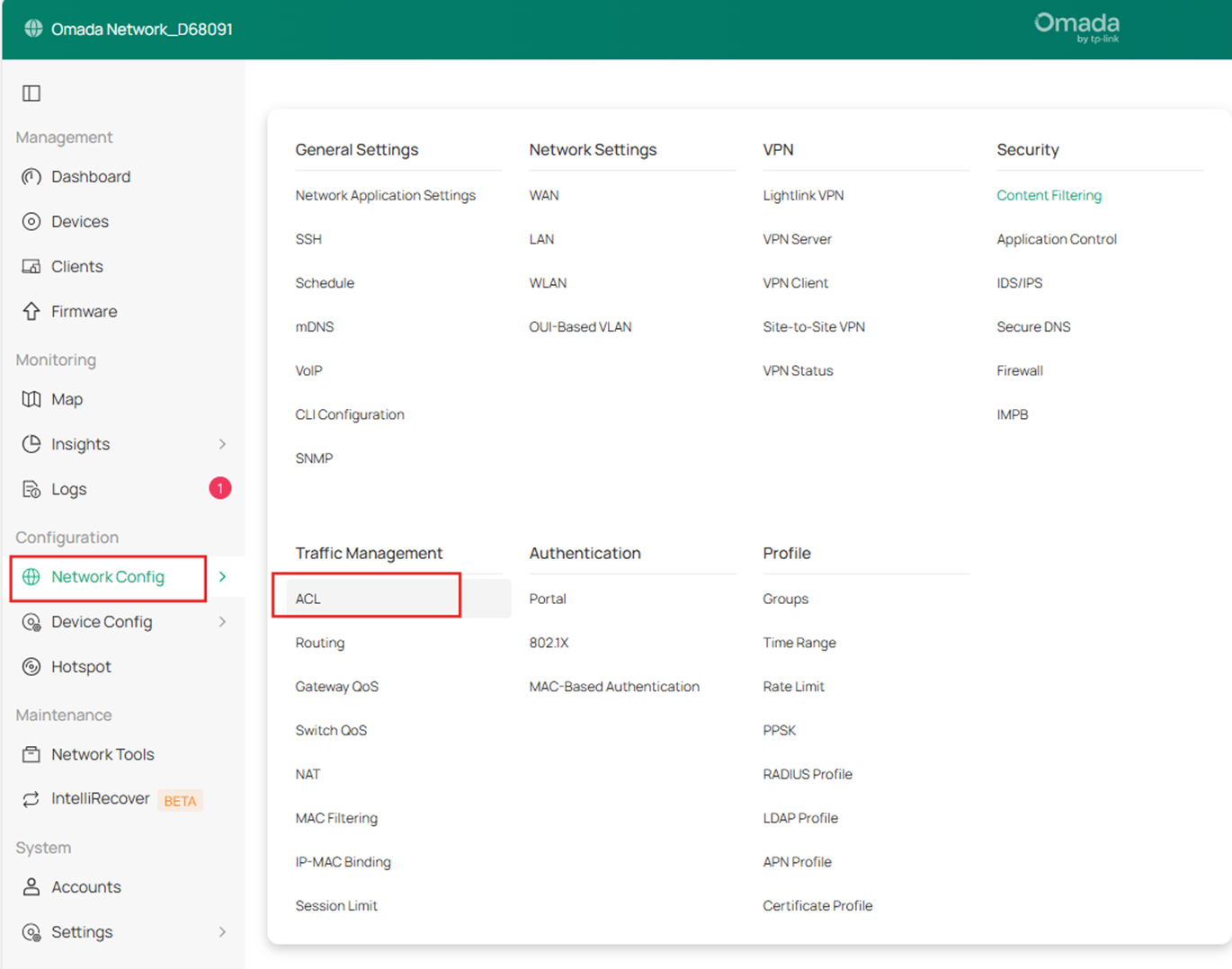Open Application Control settings
The width and height of the screenshot is (1232, 969).
(x=1057, y=239)
